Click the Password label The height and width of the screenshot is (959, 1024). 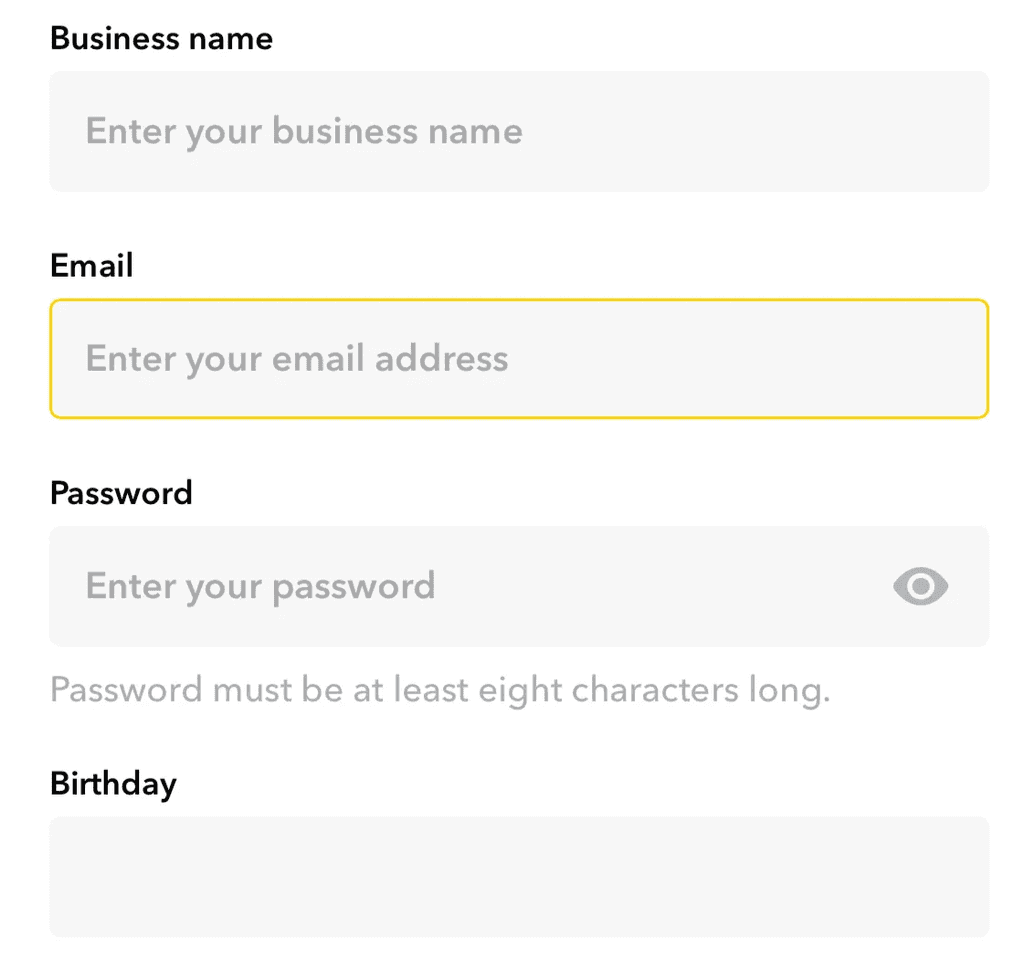[x=120, y=493]
